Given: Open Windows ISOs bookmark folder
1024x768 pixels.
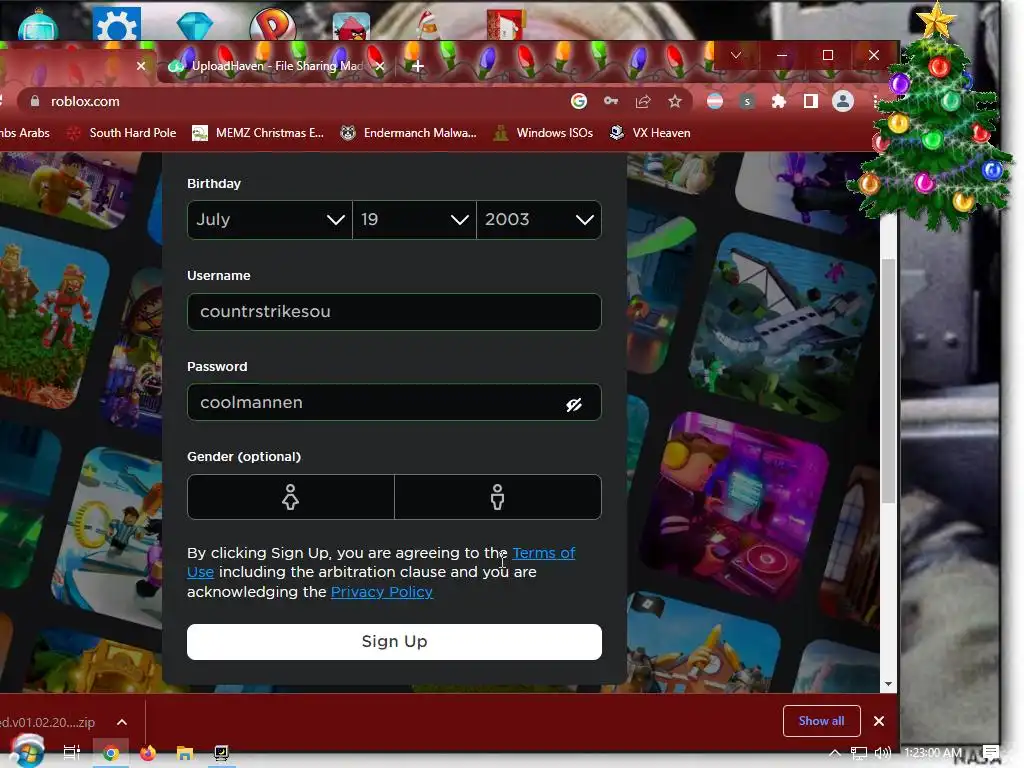Looking at the screenshot, I should tap(543, 133).
